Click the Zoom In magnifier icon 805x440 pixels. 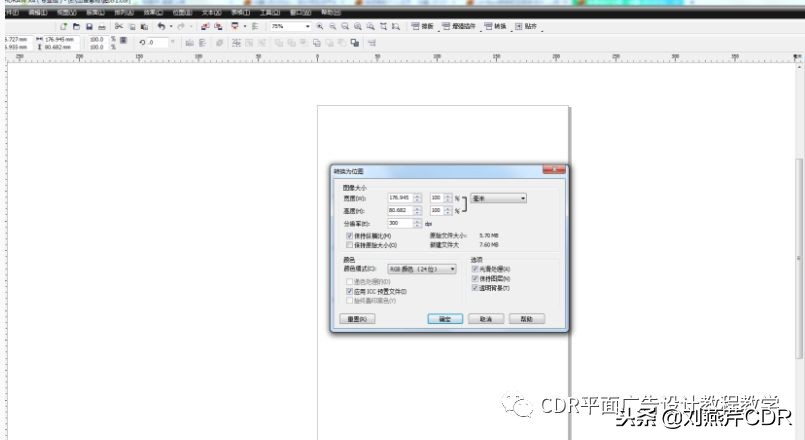click(320, 26)
